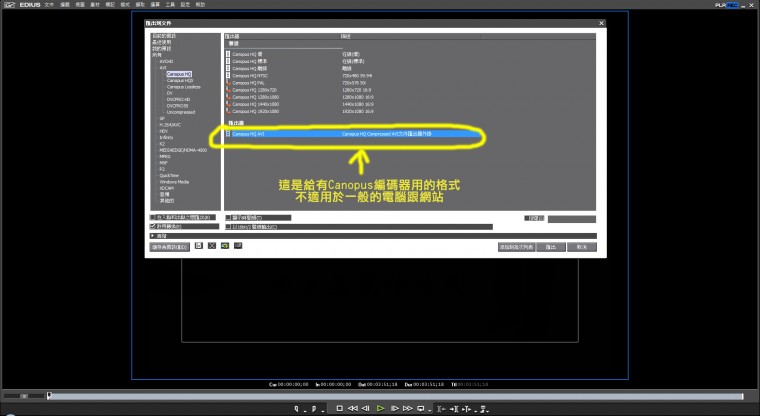The width and height of the screenshot is (760, 416).
Task: Click the overwrite to timeline icon
Action: tap(454, 409)
